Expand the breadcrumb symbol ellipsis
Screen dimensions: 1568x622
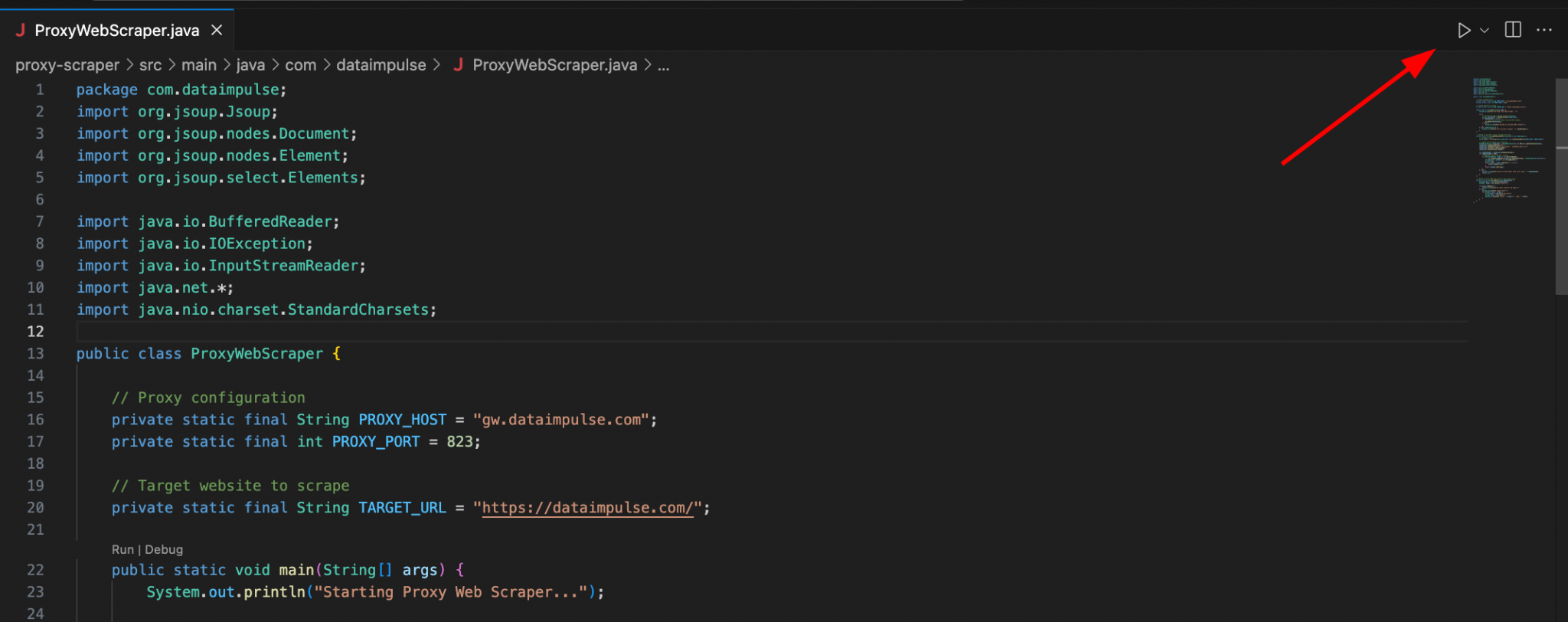[663, 65]
